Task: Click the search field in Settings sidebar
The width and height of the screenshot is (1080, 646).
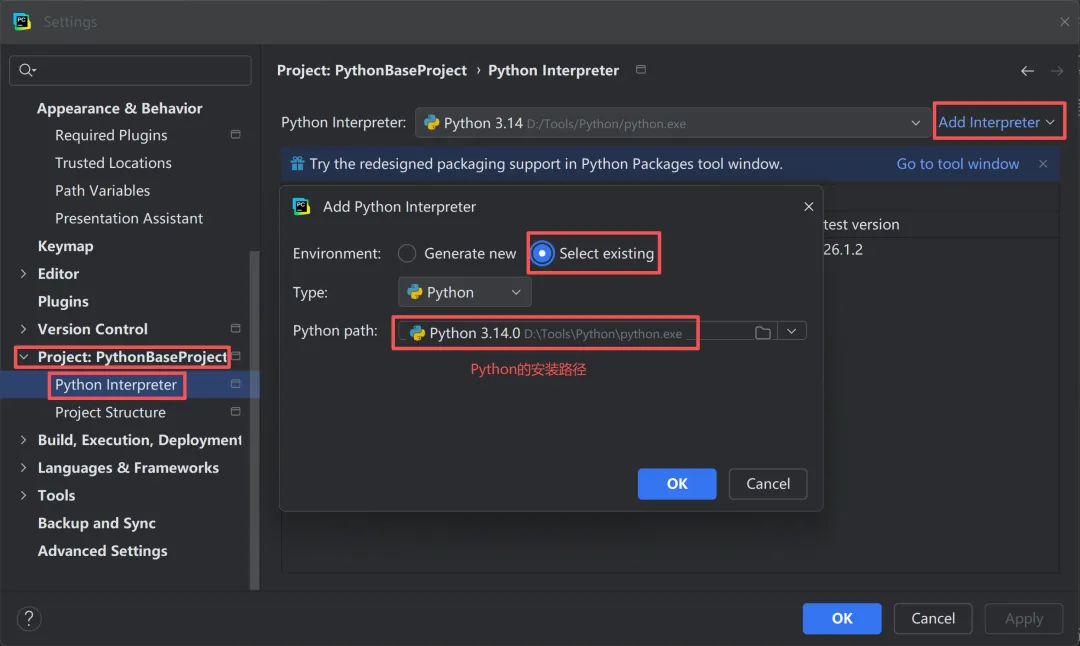Action: point(130,70)
